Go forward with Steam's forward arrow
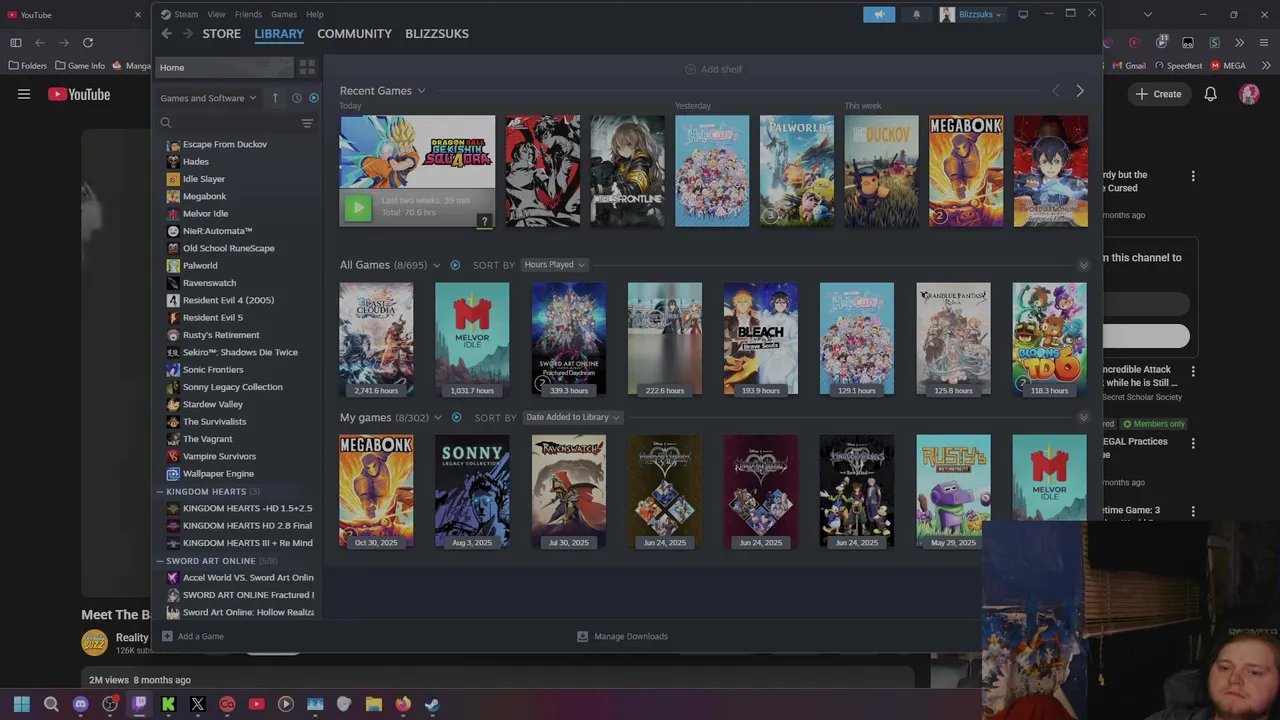Screen dimensions: 1280x720 187,33
